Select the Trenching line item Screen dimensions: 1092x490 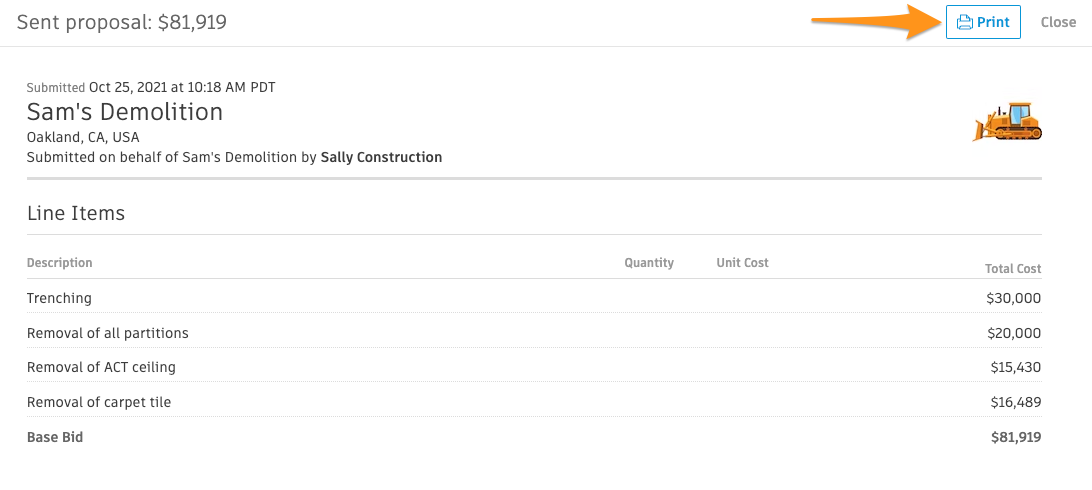point(59,298)
